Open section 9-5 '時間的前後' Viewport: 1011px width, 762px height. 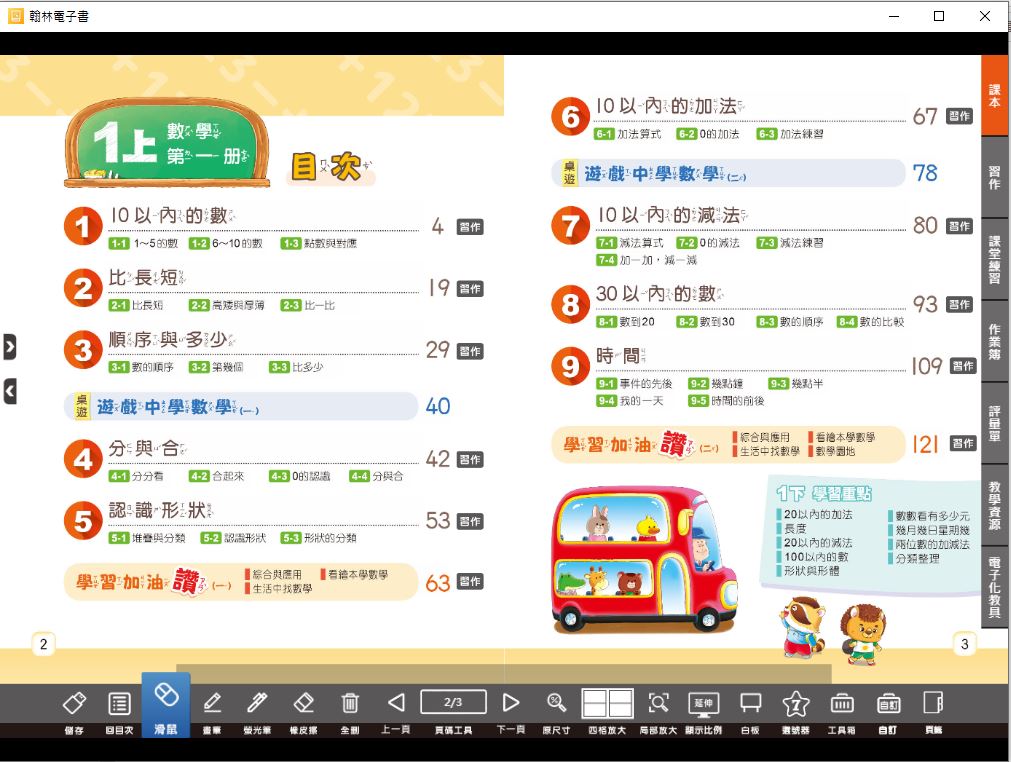(726, 400)
